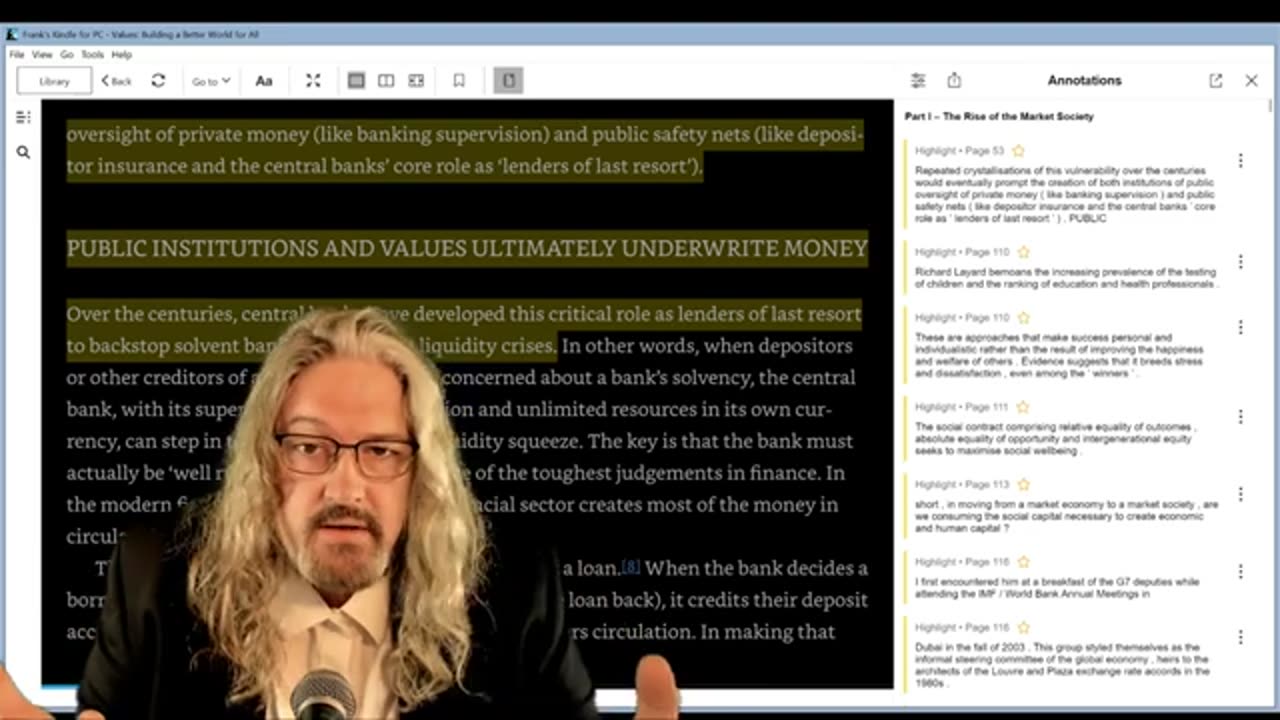
Task: Star the 'These are approaches' highlight
Action: [x=1024, y=318]
